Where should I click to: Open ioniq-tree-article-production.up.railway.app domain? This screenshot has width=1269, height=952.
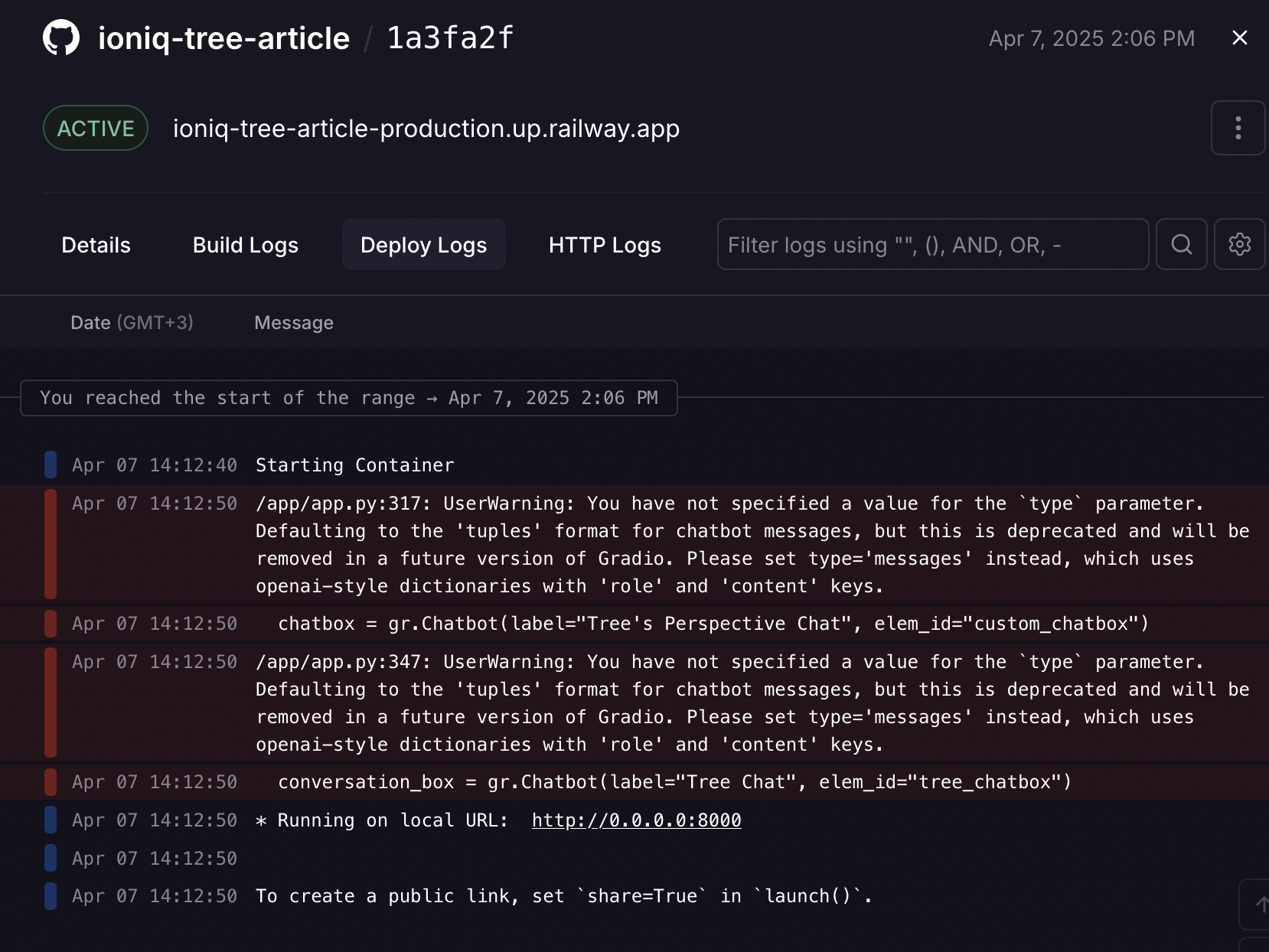426,129
